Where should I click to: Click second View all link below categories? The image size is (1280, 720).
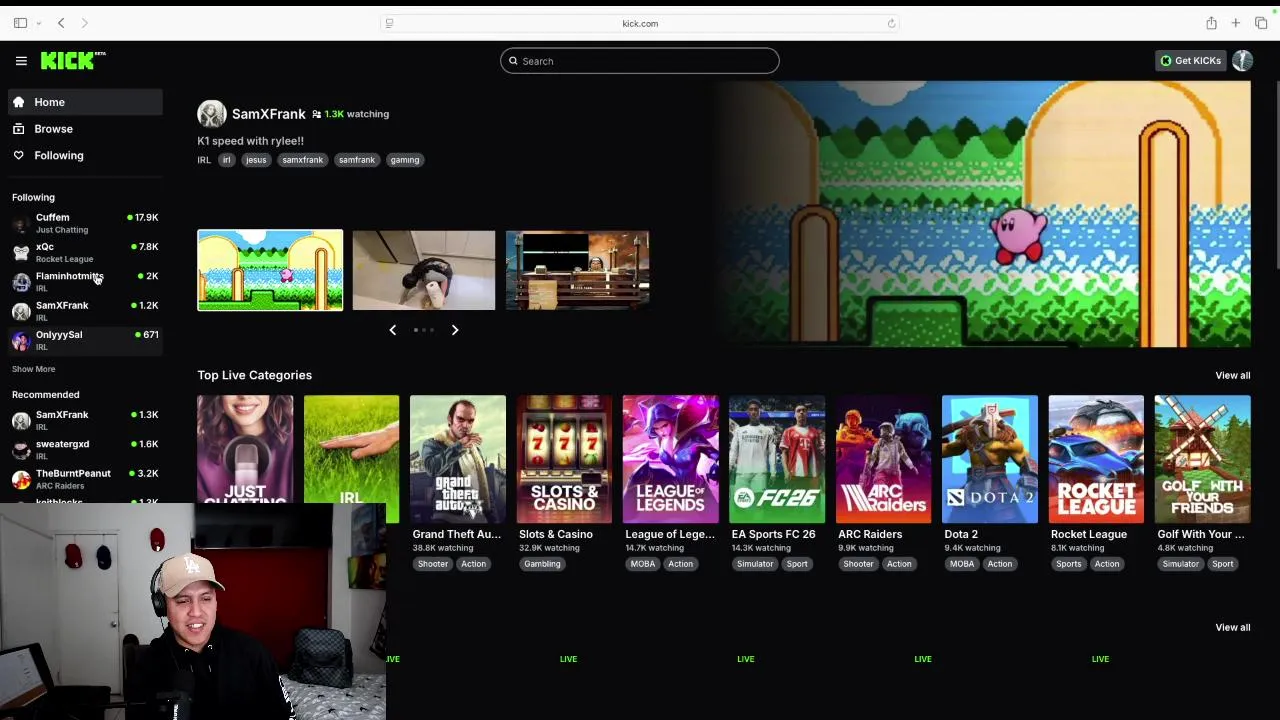click(x=1232, y=627)
